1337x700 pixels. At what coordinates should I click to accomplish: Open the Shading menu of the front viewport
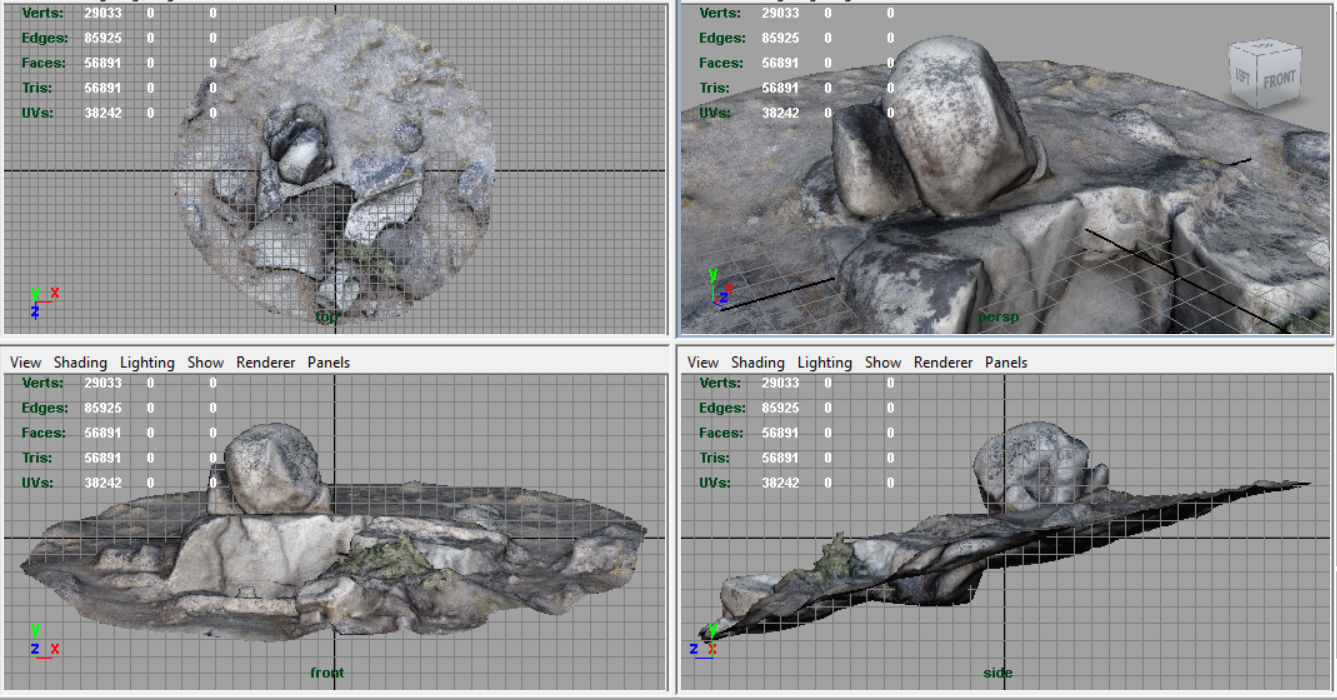[80, 362]
